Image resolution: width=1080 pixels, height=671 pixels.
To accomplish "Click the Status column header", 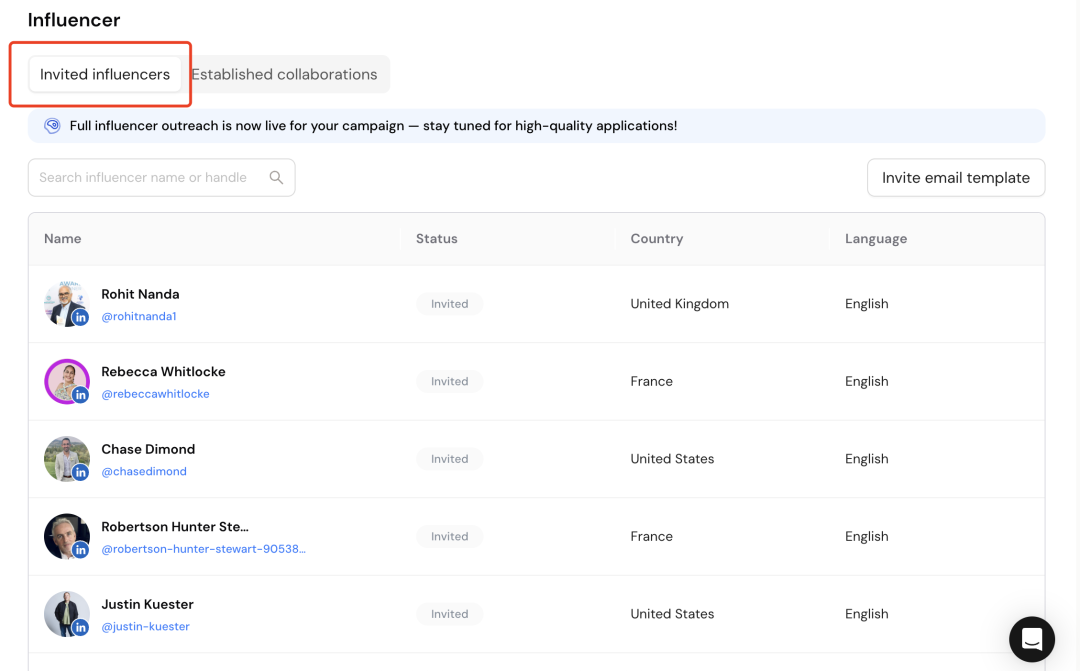I will [436, 239].
